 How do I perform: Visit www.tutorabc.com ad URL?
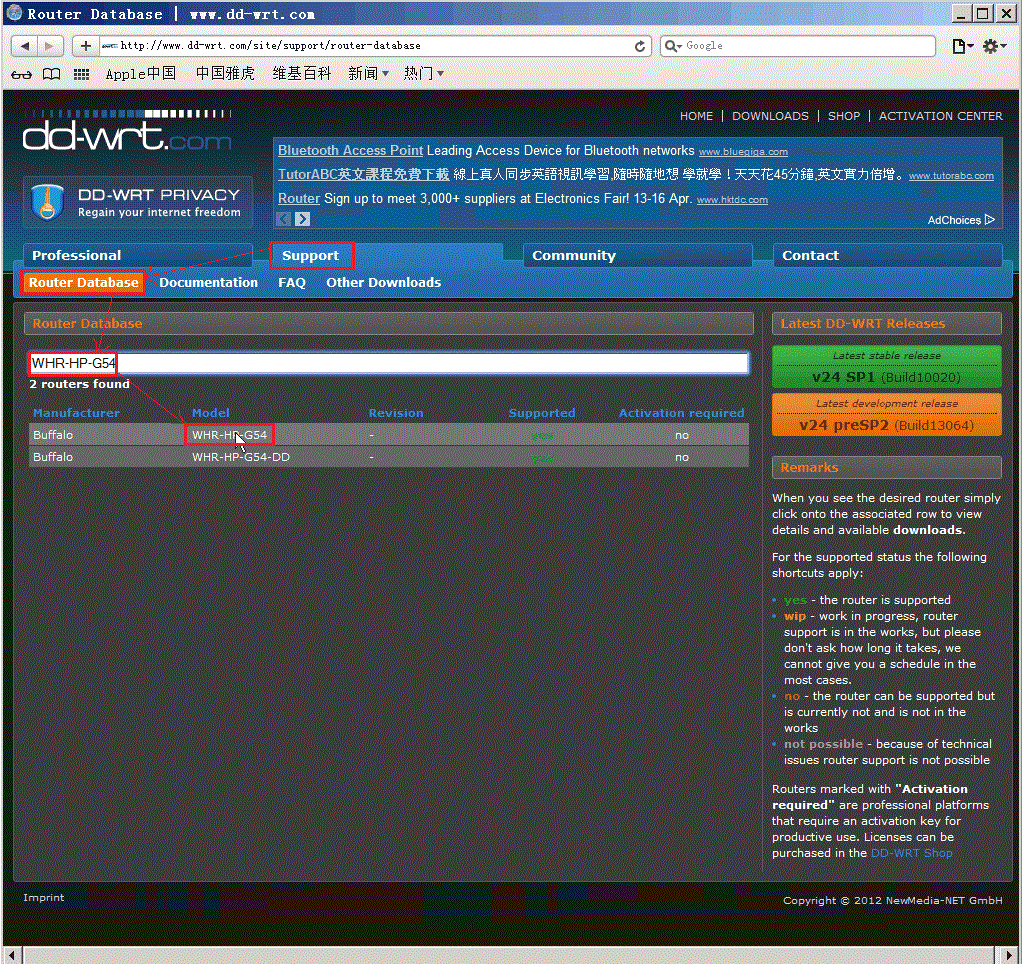(x=951, y=176)
